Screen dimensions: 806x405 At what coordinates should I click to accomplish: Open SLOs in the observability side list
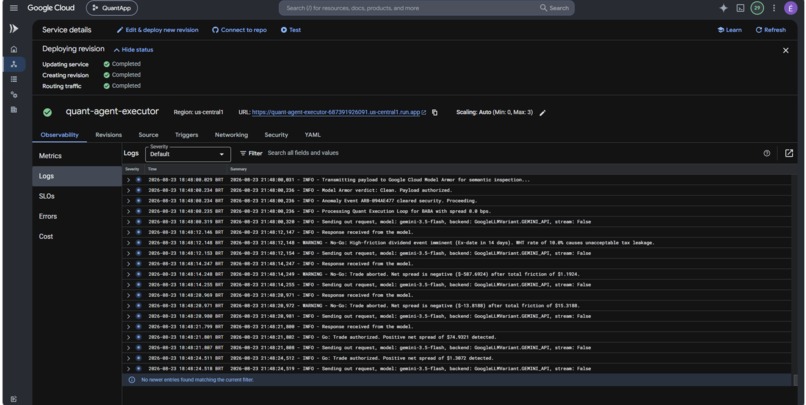pyautogui.click(x=77, y=196)
